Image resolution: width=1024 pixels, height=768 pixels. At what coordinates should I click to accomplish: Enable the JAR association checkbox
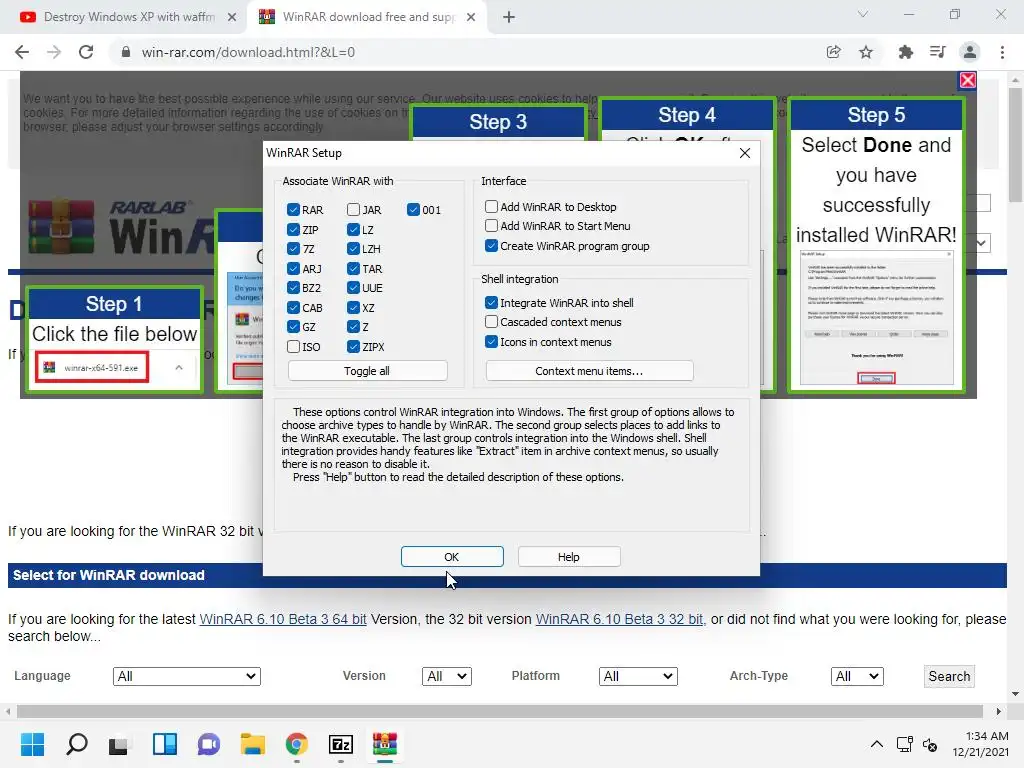pos(353,210)
